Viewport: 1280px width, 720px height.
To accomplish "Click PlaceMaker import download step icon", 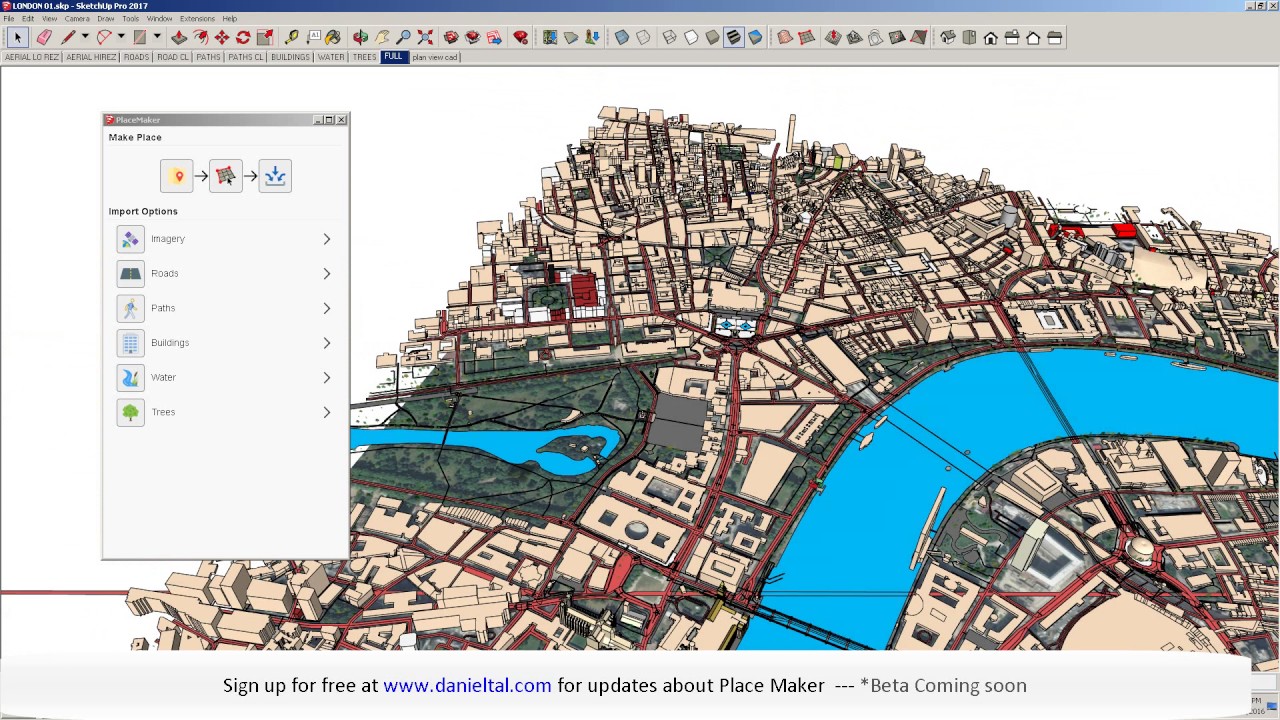I will [275, 176].
